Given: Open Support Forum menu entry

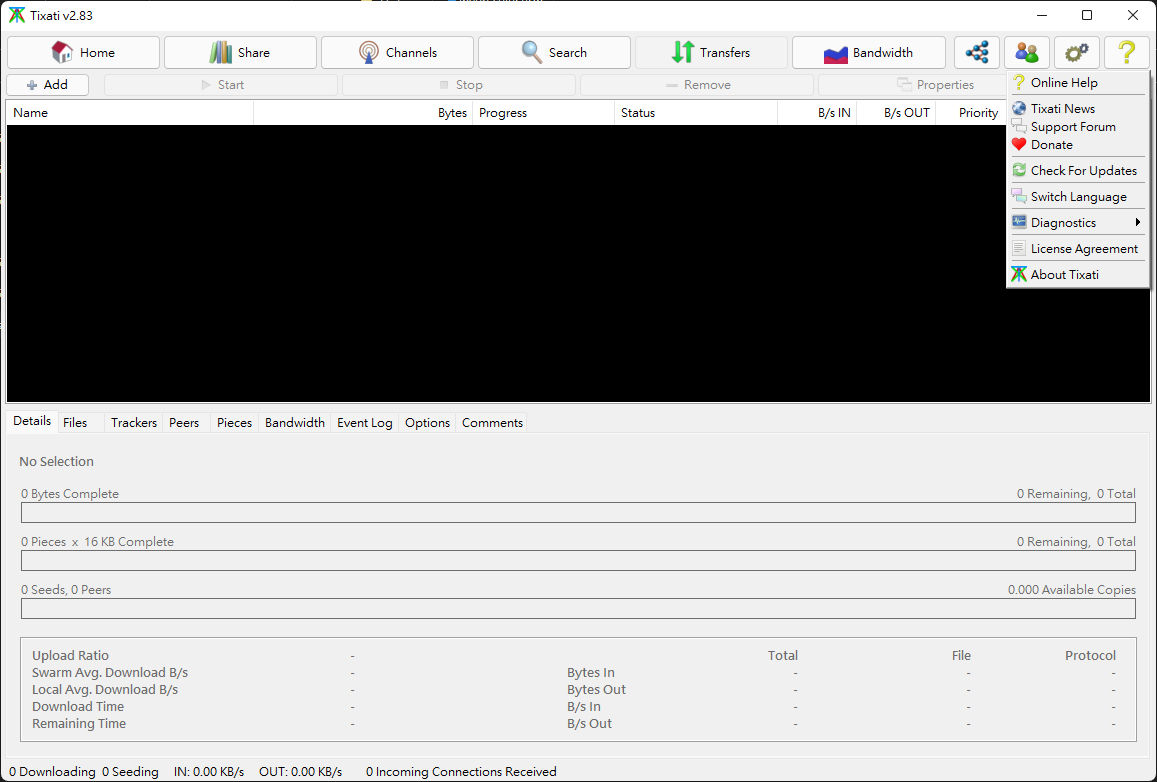Looking at the screenshot, I should coord(1078,127).
